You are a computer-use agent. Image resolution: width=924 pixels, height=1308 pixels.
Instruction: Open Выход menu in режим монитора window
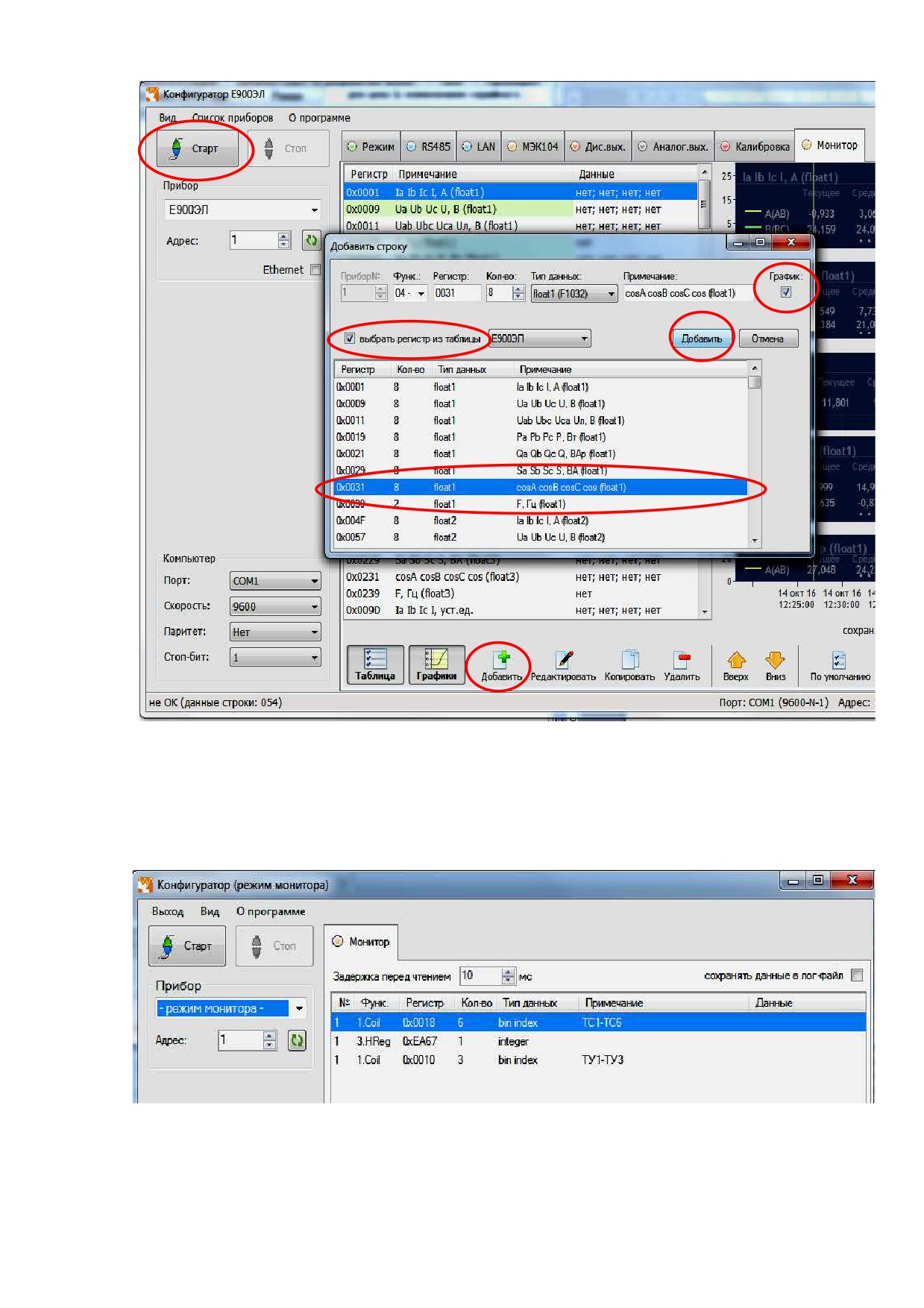(x=168, y=911)
